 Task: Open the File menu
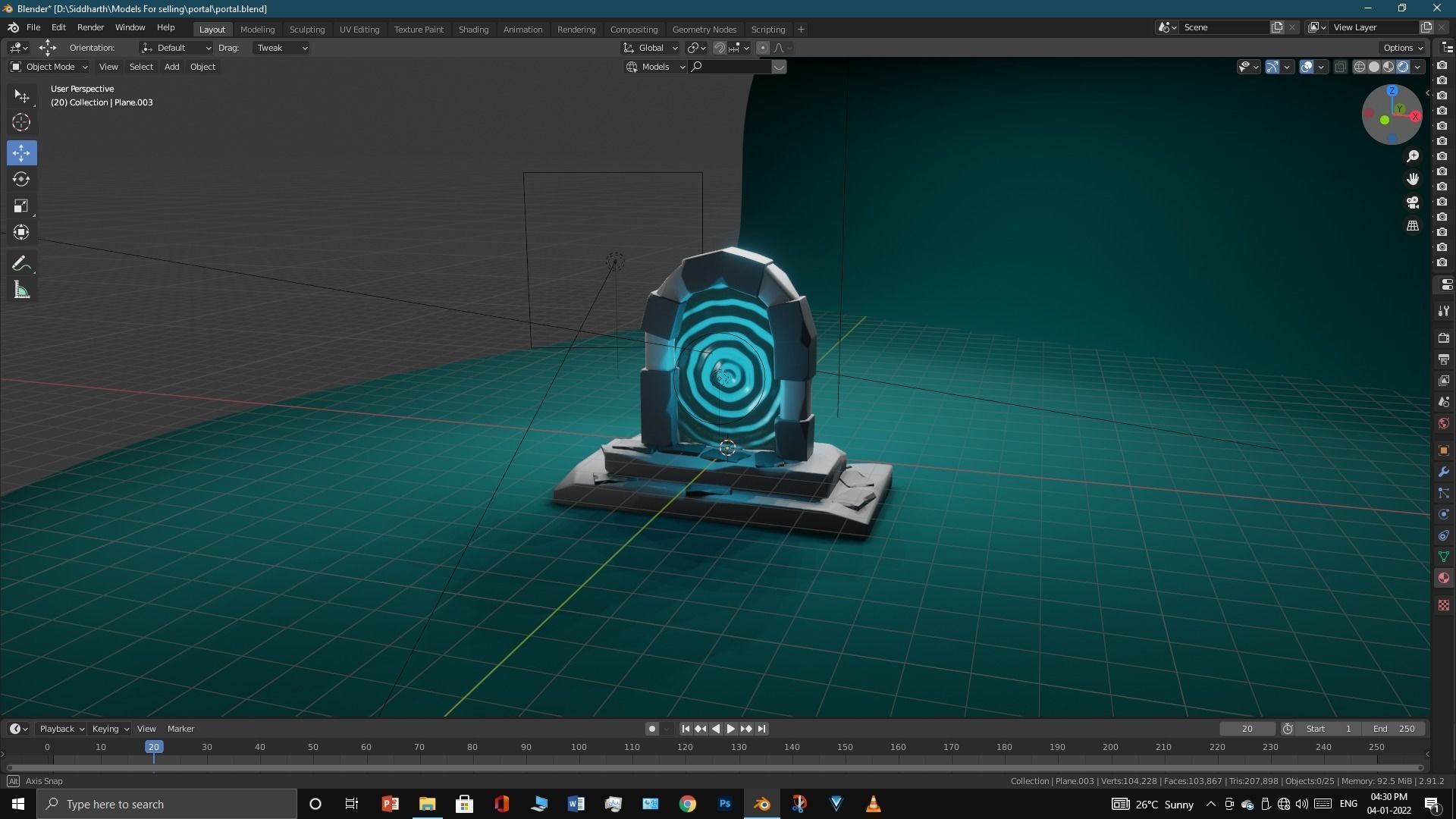(33, 27)
